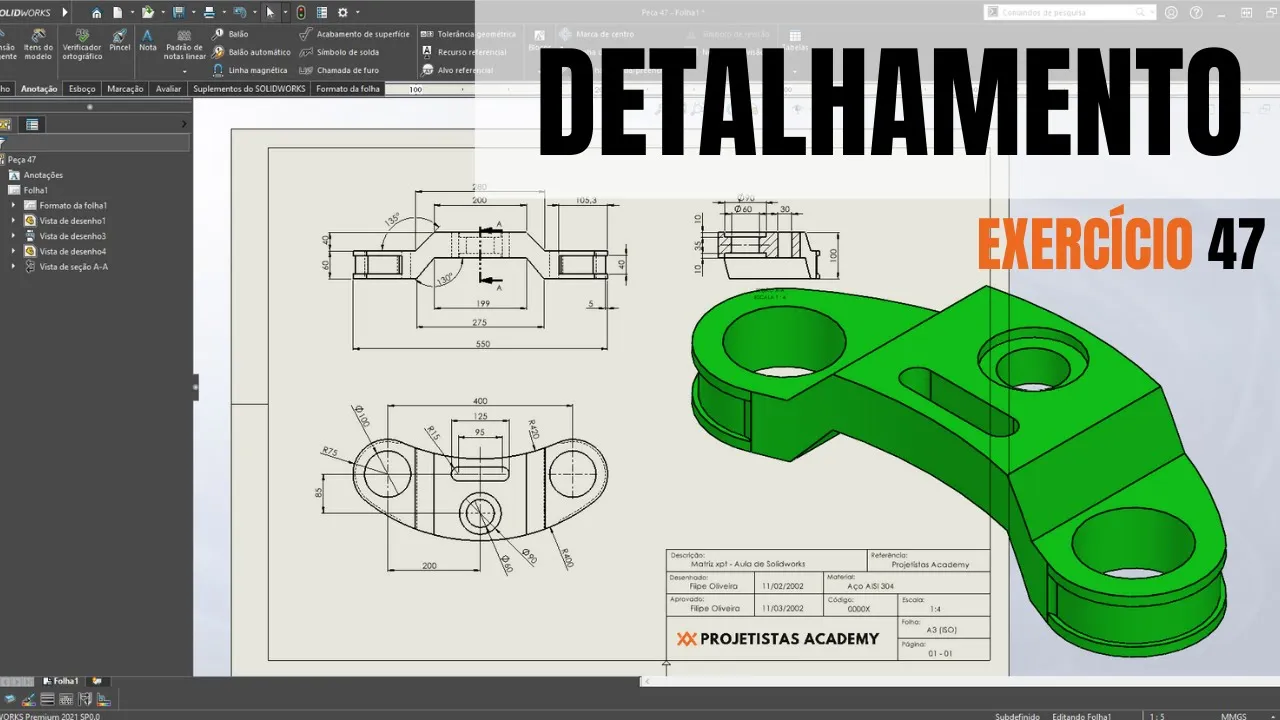Click the horizontal scrollbar left arrow

[x=645, y=681]
